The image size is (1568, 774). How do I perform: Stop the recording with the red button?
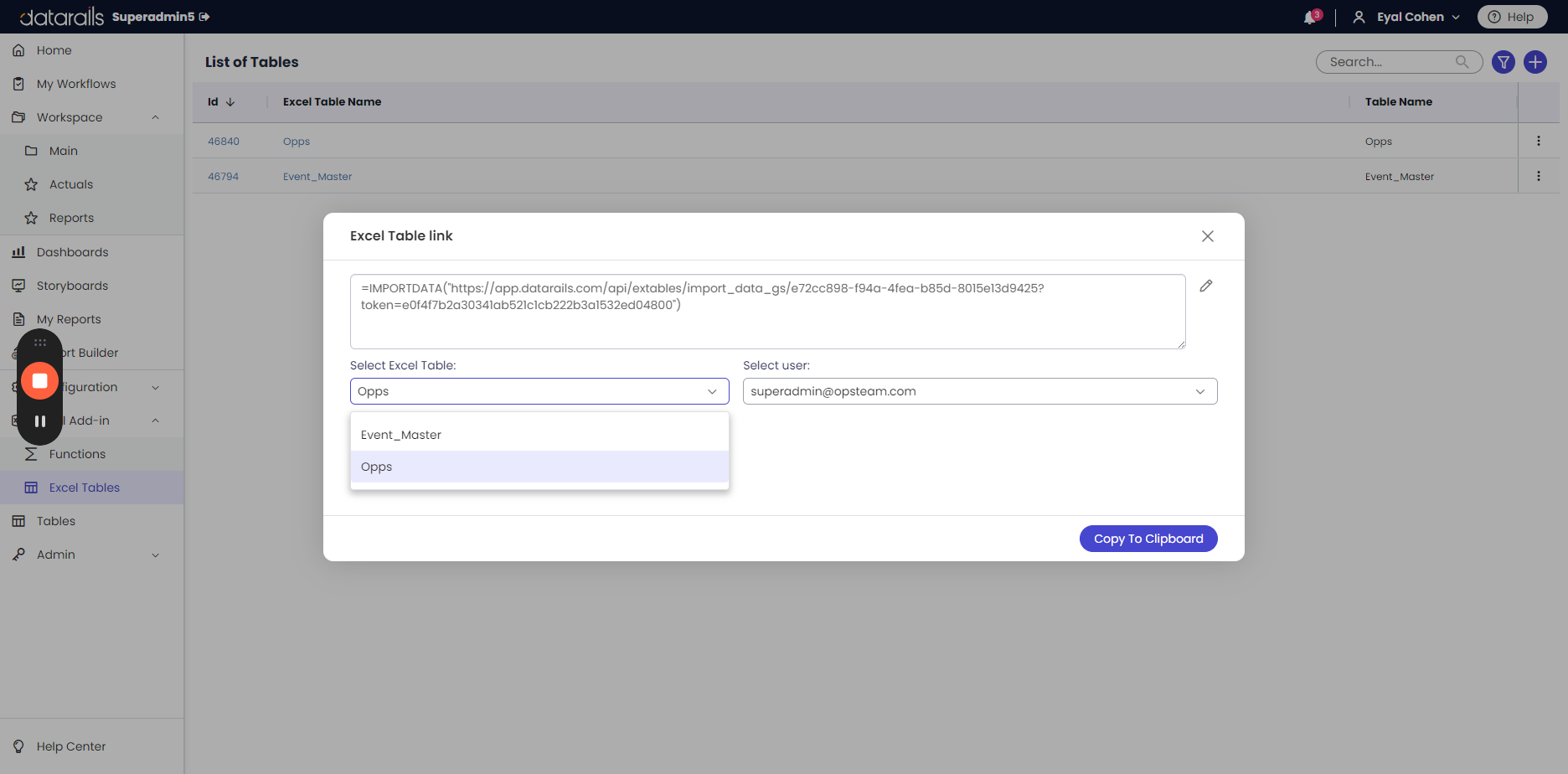39,381
